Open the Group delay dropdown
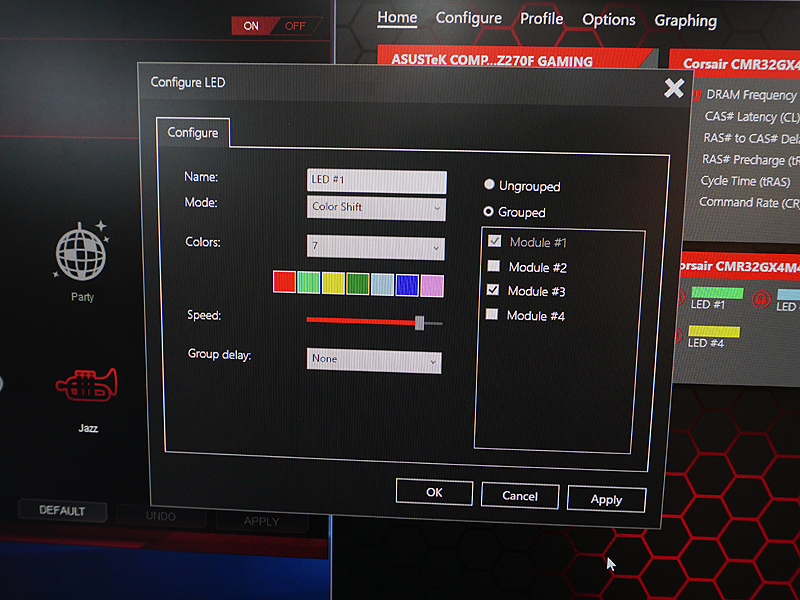Image resolution: width=800 pixels, height=600 pixels. (x=374, y=360)
